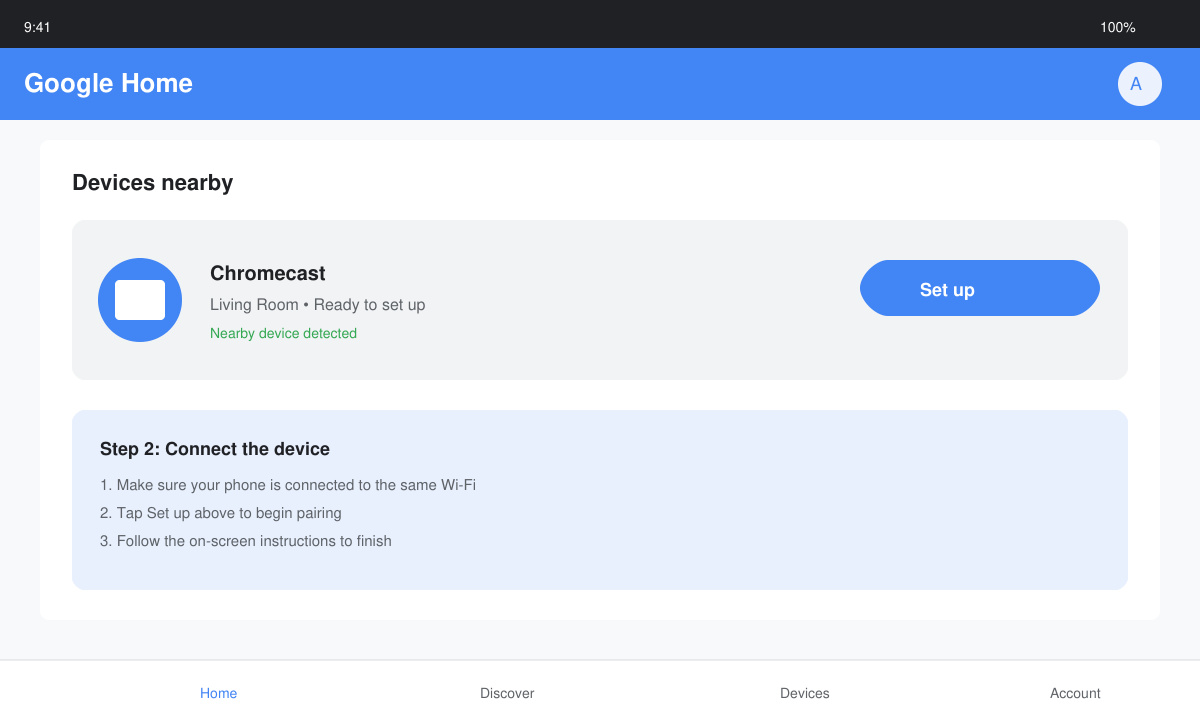This screenshot has height=720, width=1200.
Task: Click the same Wi-Fi instruction line
Action: 288,485
